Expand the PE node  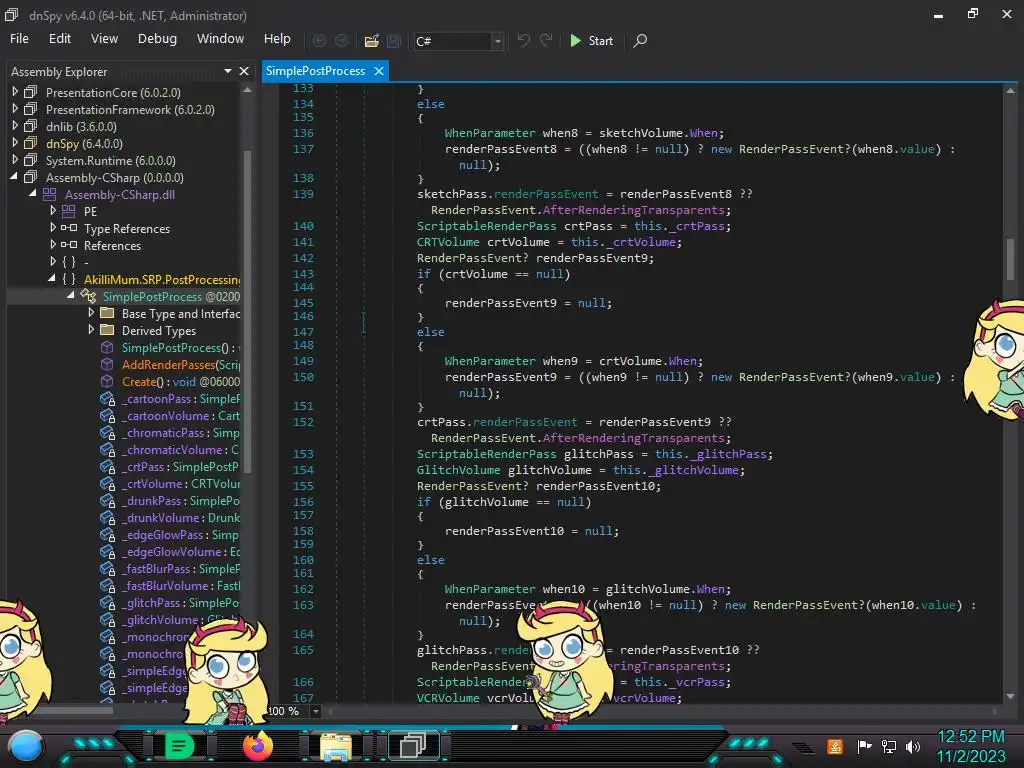[x=53, y=211]
